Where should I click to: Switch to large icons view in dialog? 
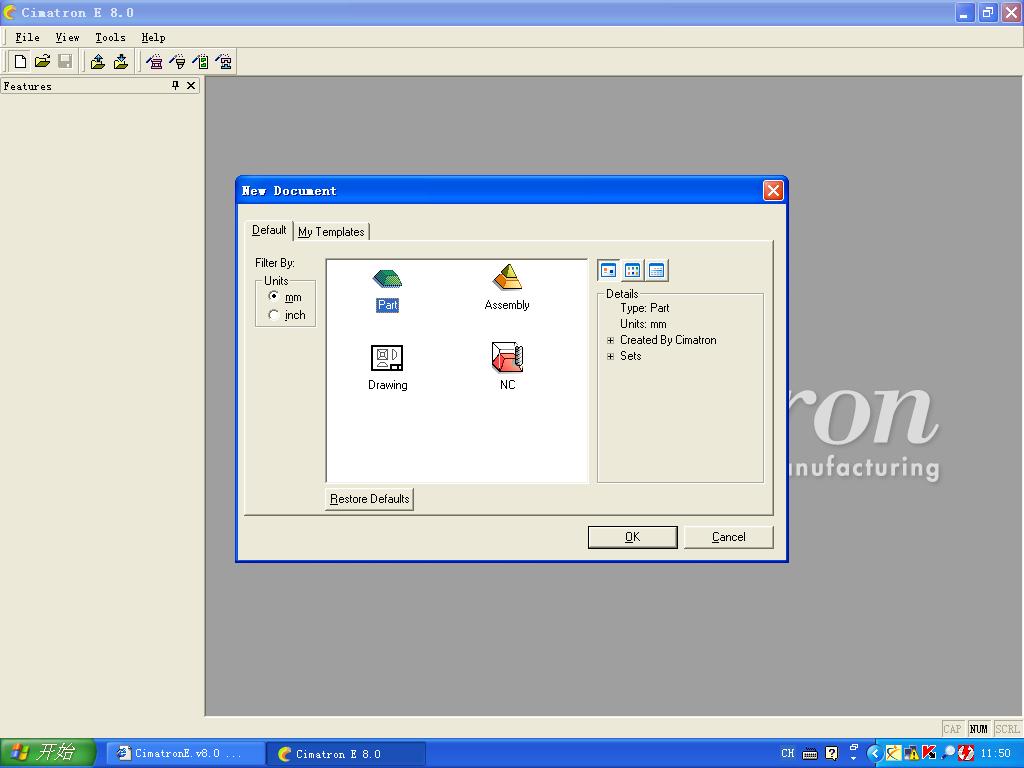click(609, 270)
